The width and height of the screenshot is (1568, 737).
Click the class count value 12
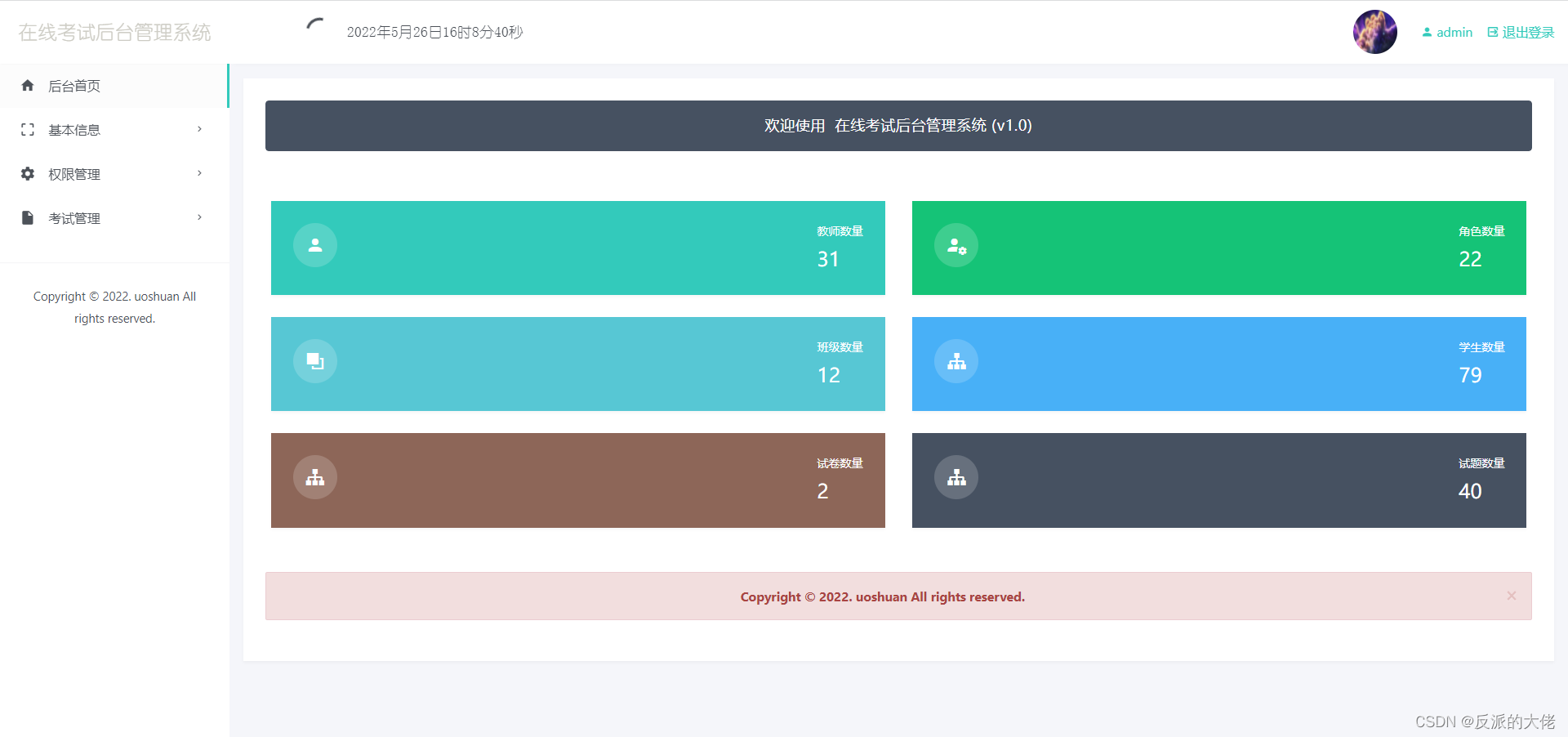click(828, 375)
